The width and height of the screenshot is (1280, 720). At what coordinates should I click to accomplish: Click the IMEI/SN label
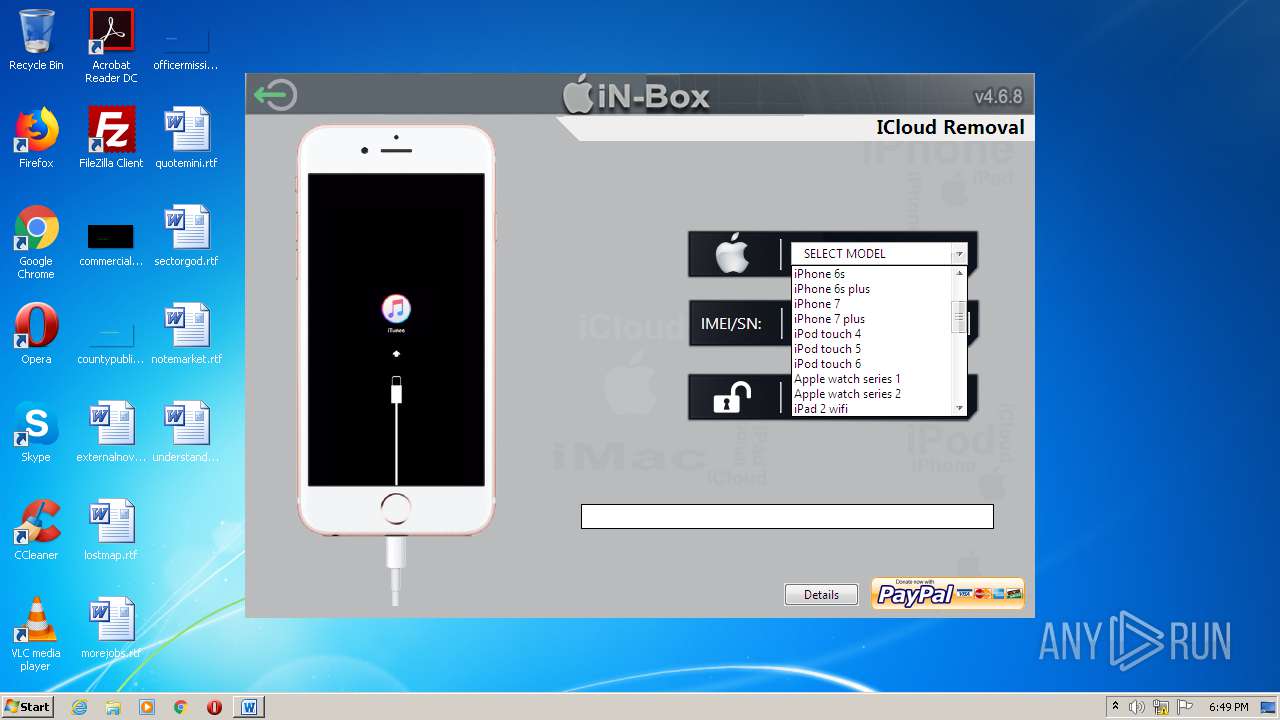[731, 324]
